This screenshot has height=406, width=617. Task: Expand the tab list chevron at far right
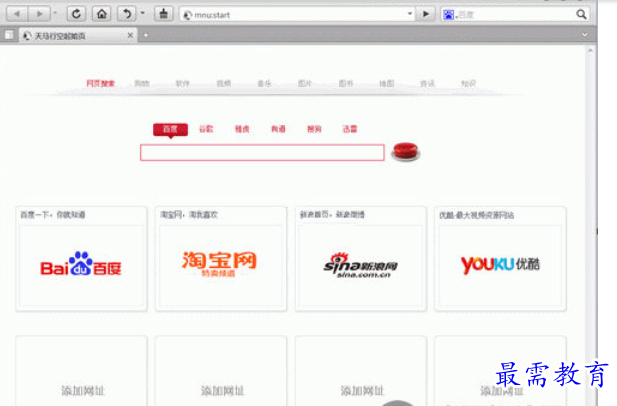point(585,35)
